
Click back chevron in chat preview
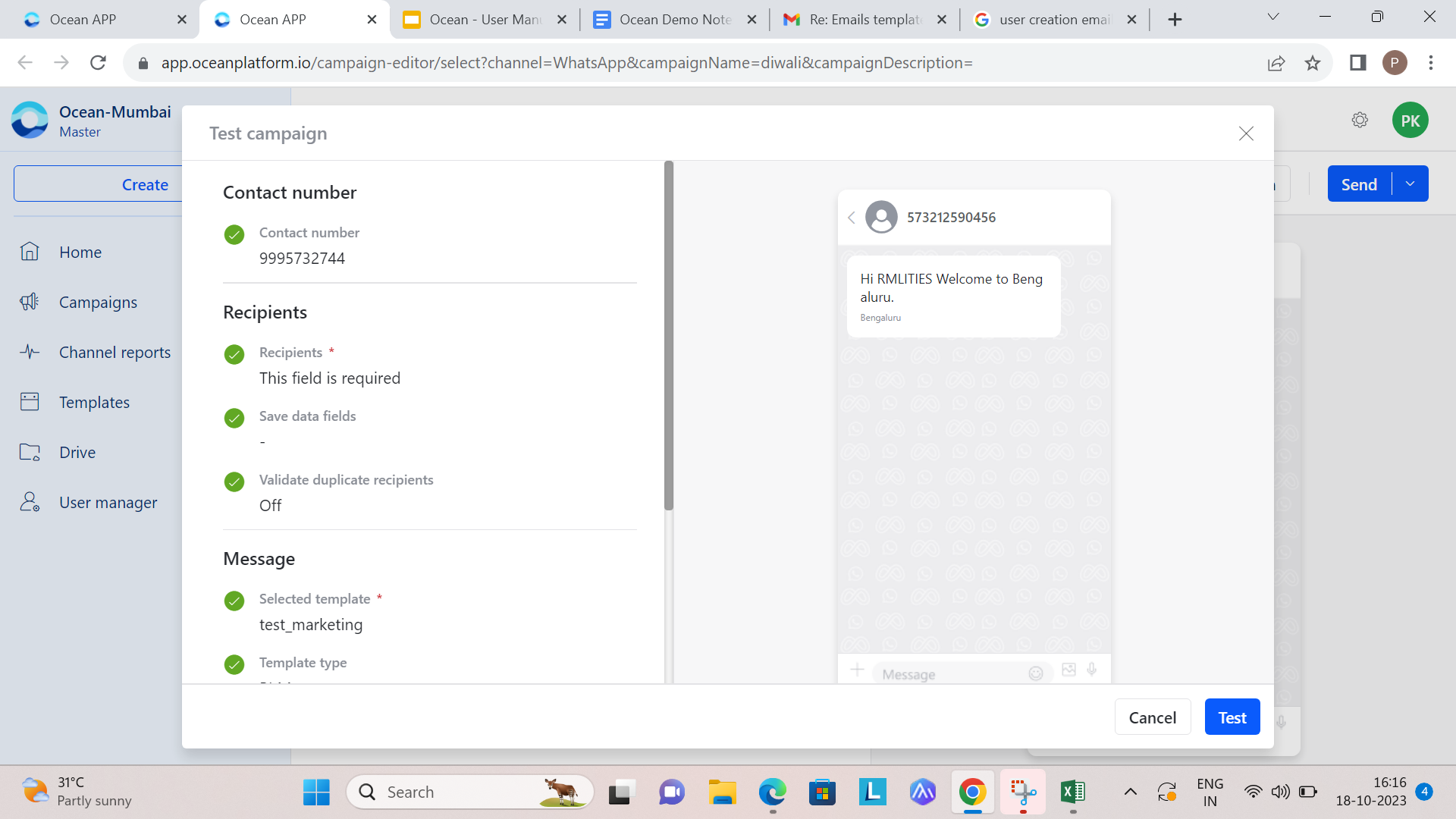852,218
